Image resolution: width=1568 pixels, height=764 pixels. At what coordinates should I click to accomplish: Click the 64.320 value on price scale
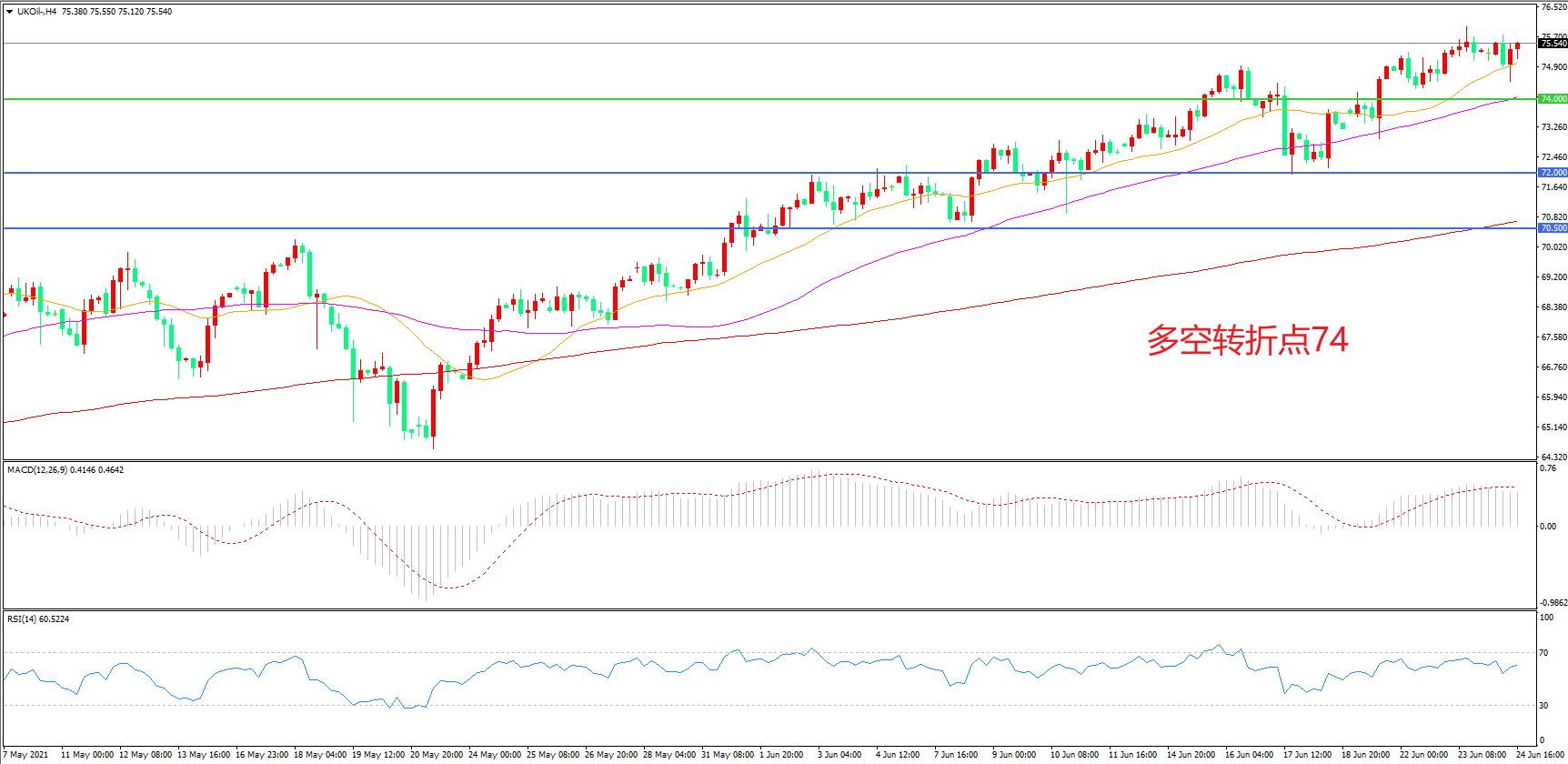click(x=1553, y=457)
